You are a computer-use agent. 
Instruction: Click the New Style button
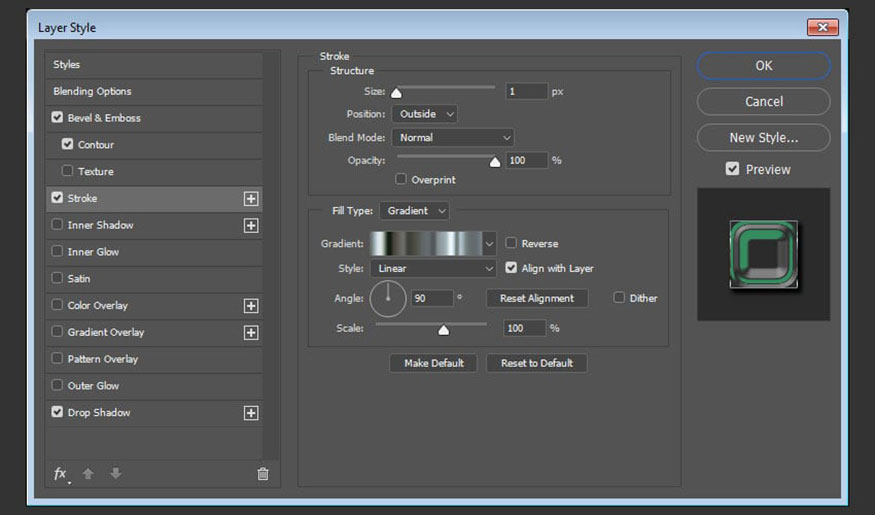pyautogui.click(x=763, y=138)
